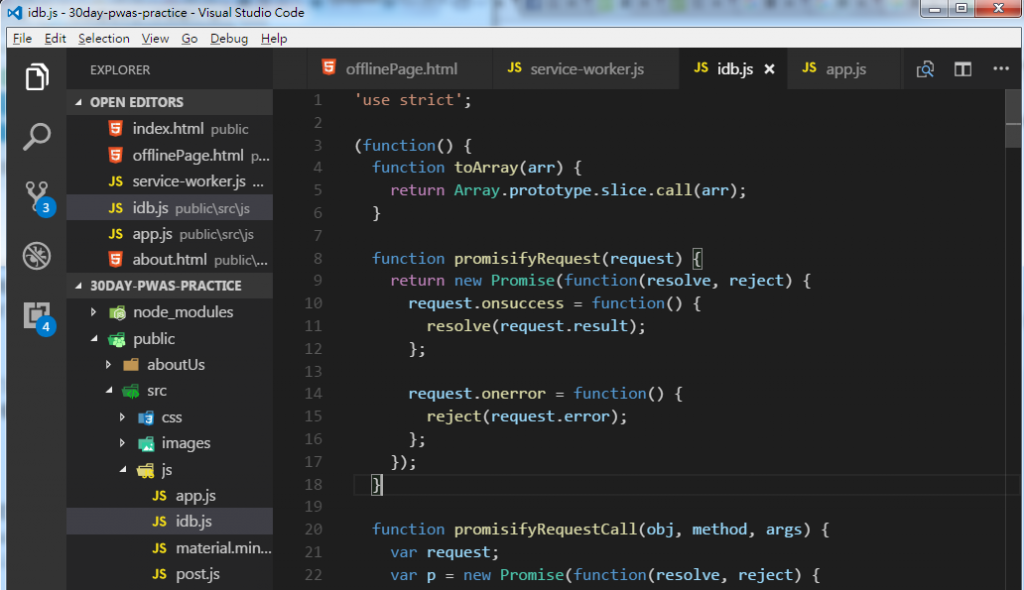Expand the aboutUs folder arrow
The height and width of the screenshot is (590, 1024).
click(108, 365)
